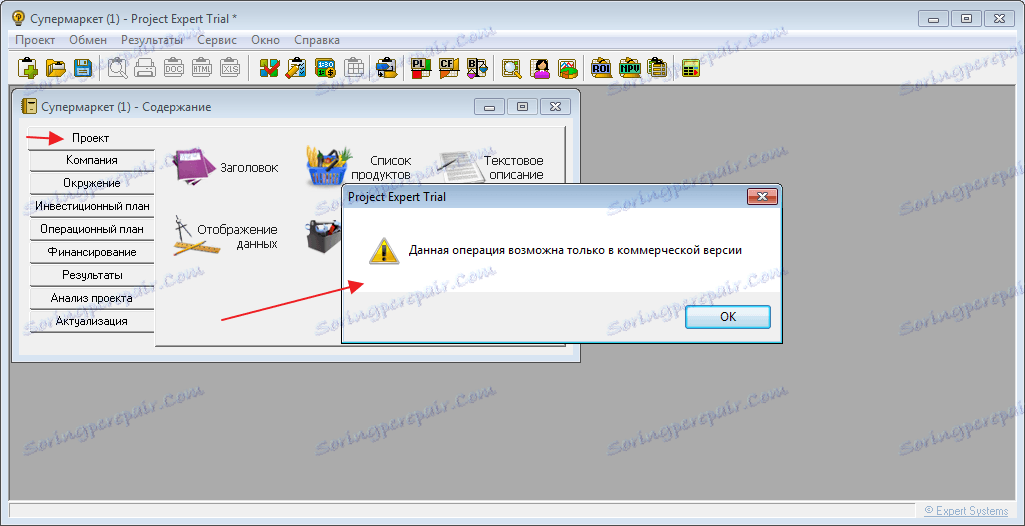Open Актуализация section
This screenshot has height=526, width=1025.
tap(92, 321)
